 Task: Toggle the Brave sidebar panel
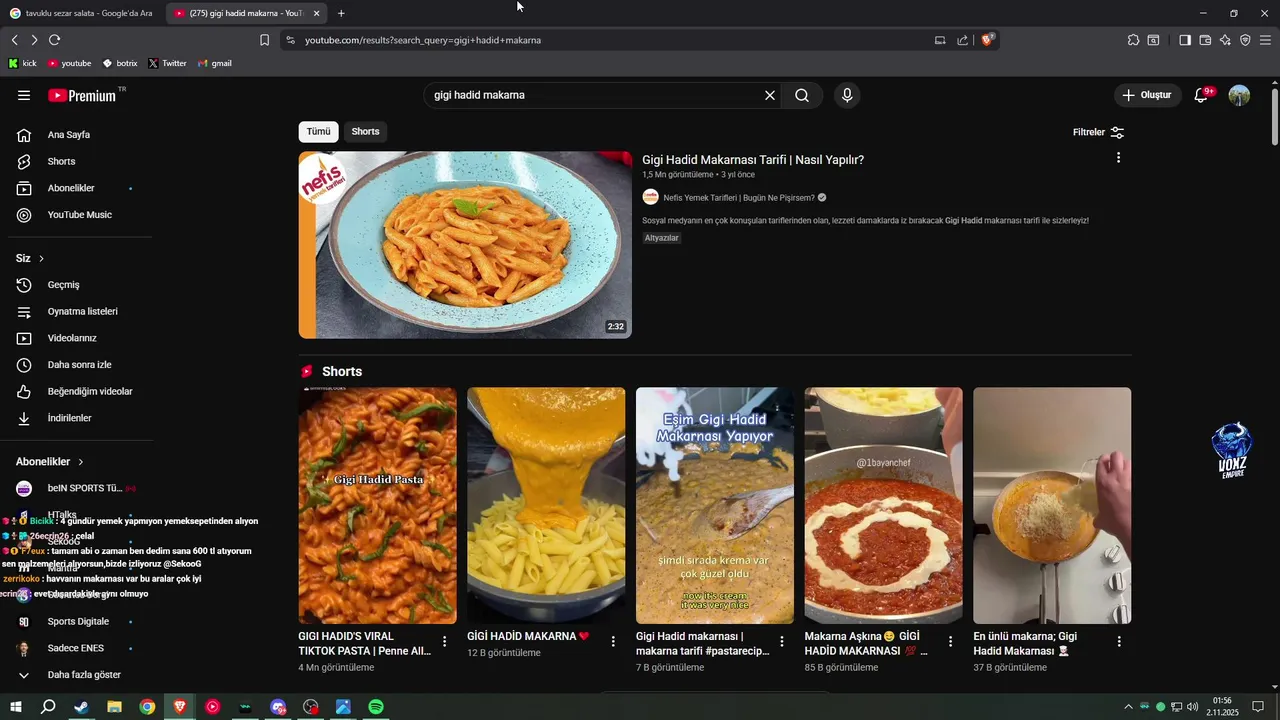point(1185,40)
